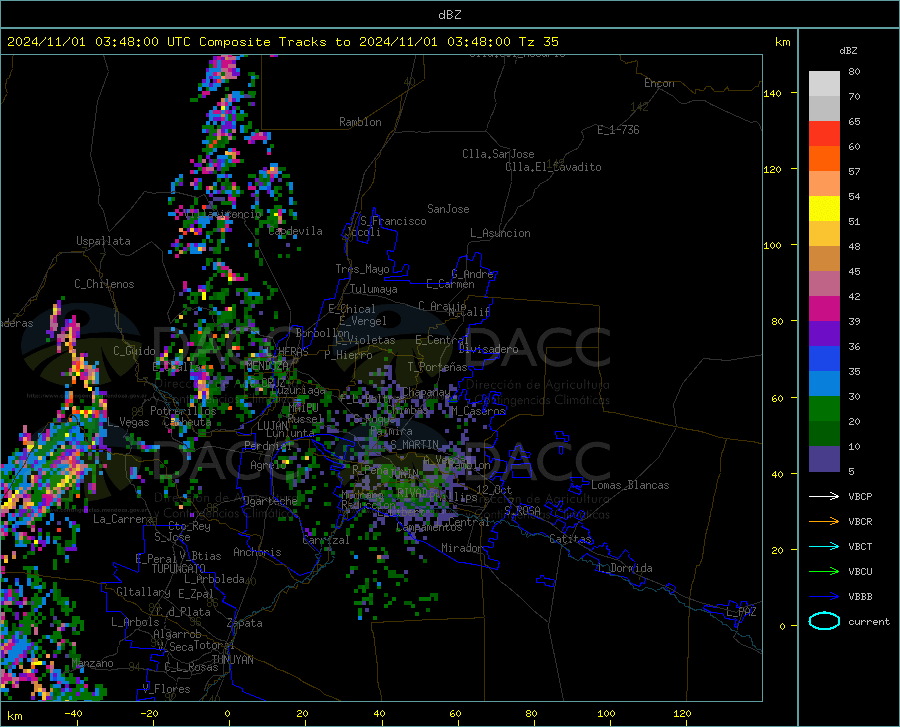Screen dimensions: 900x727
Task: Click the Mirador place label
Action: [462, 548]
